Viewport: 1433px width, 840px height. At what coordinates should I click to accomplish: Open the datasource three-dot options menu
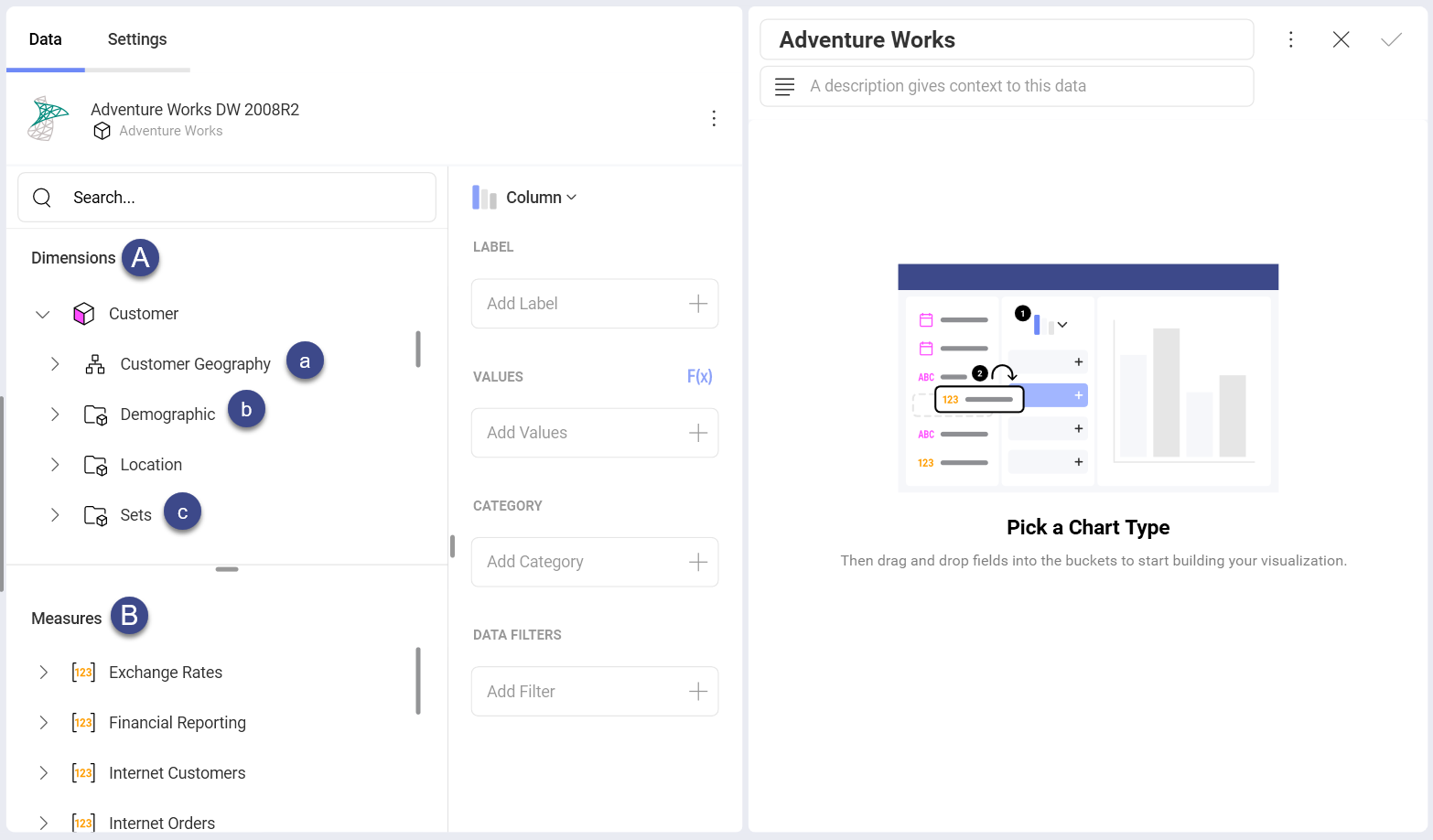[714, 118]
